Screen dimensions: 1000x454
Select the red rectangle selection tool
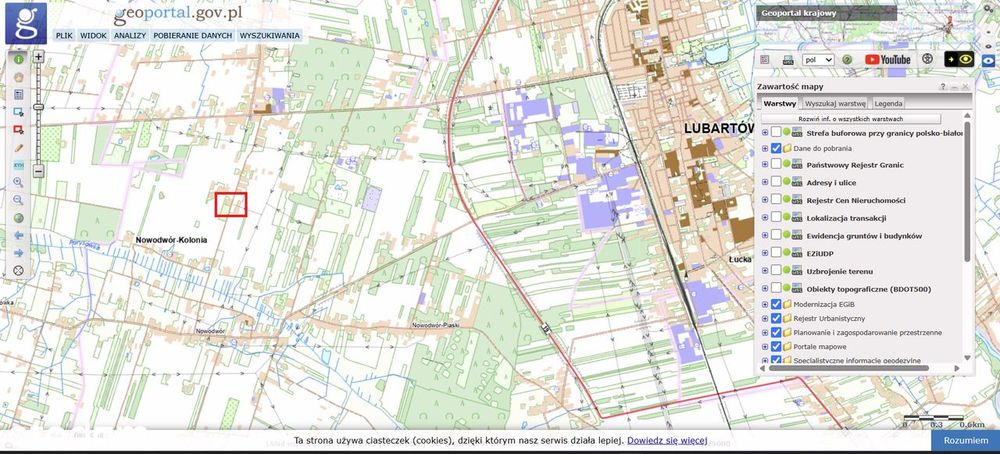18,129
